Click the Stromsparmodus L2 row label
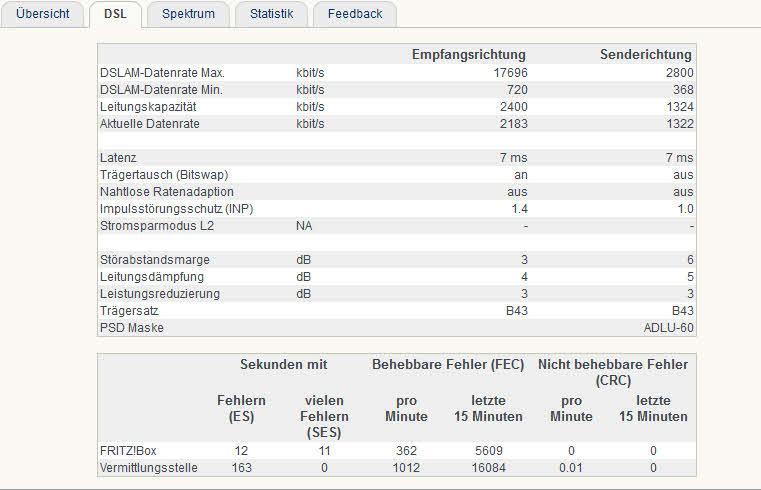Image resolution: width=761 pixels, height=490 pixels. [x=157, y=226]
